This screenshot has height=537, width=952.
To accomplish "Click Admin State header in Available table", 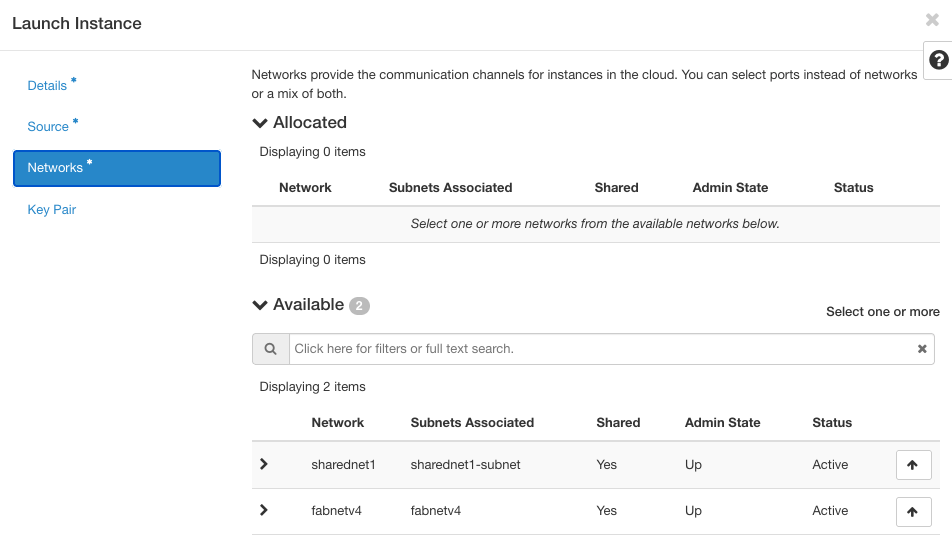I will [x=722, y=423].
